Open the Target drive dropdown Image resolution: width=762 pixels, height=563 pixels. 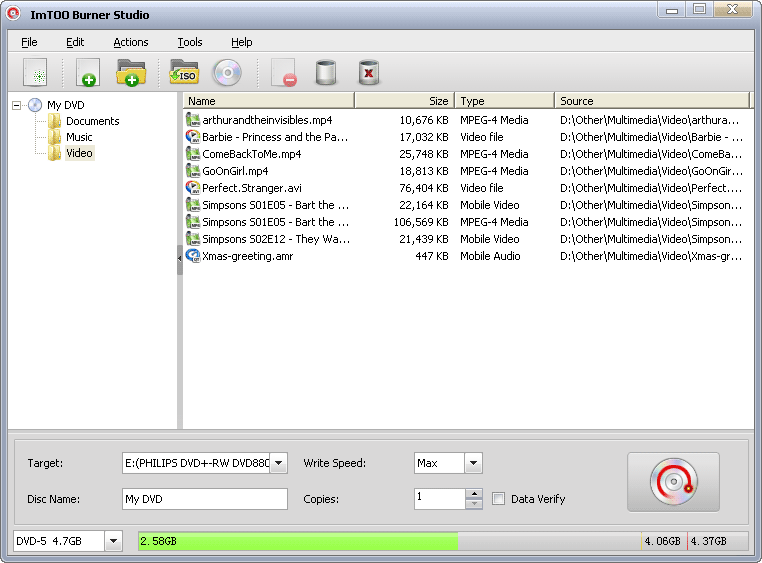coord(278,463)
